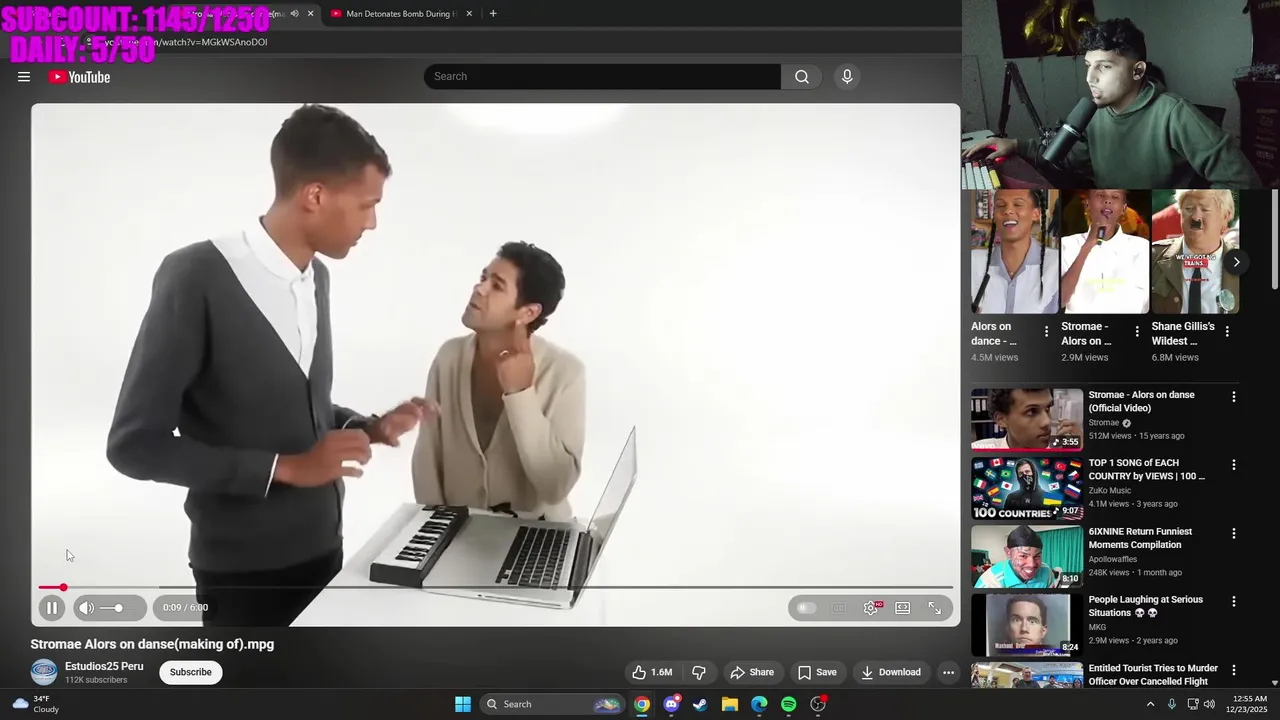1280x720 pixels.
Task: Open options for Entitled Tourist video
Action: pyautogui.click(x=1233, y=670)
